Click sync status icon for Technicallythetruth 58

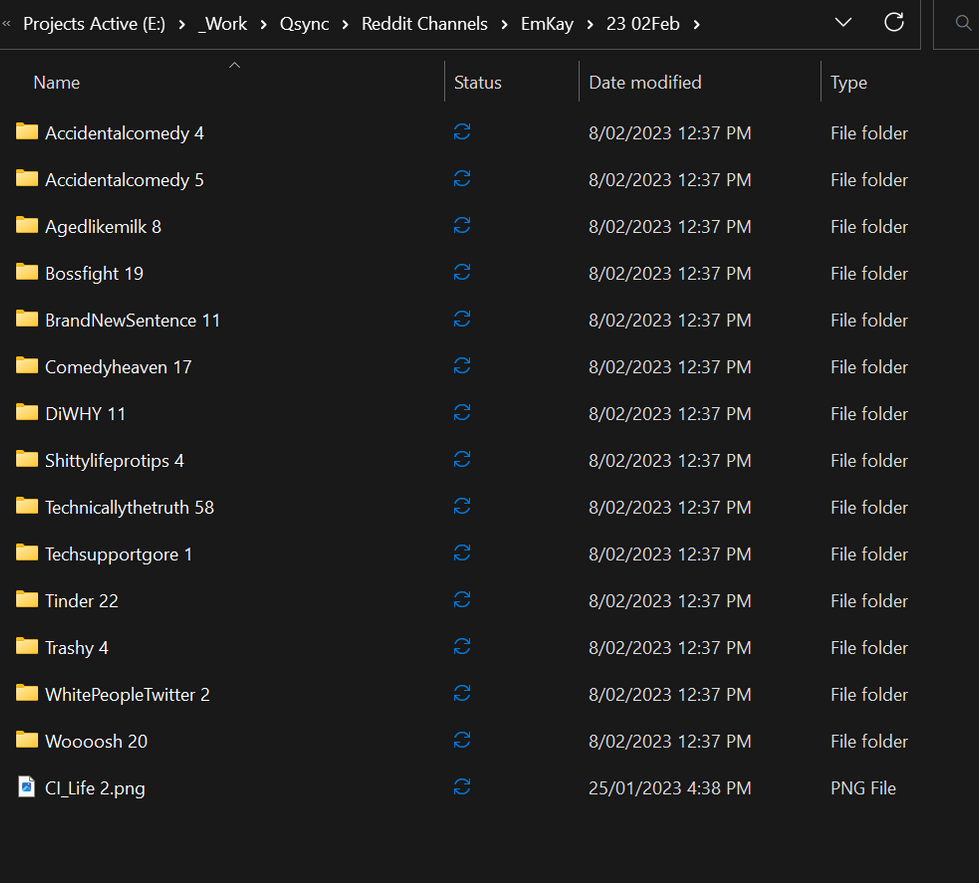click(462, 506)
